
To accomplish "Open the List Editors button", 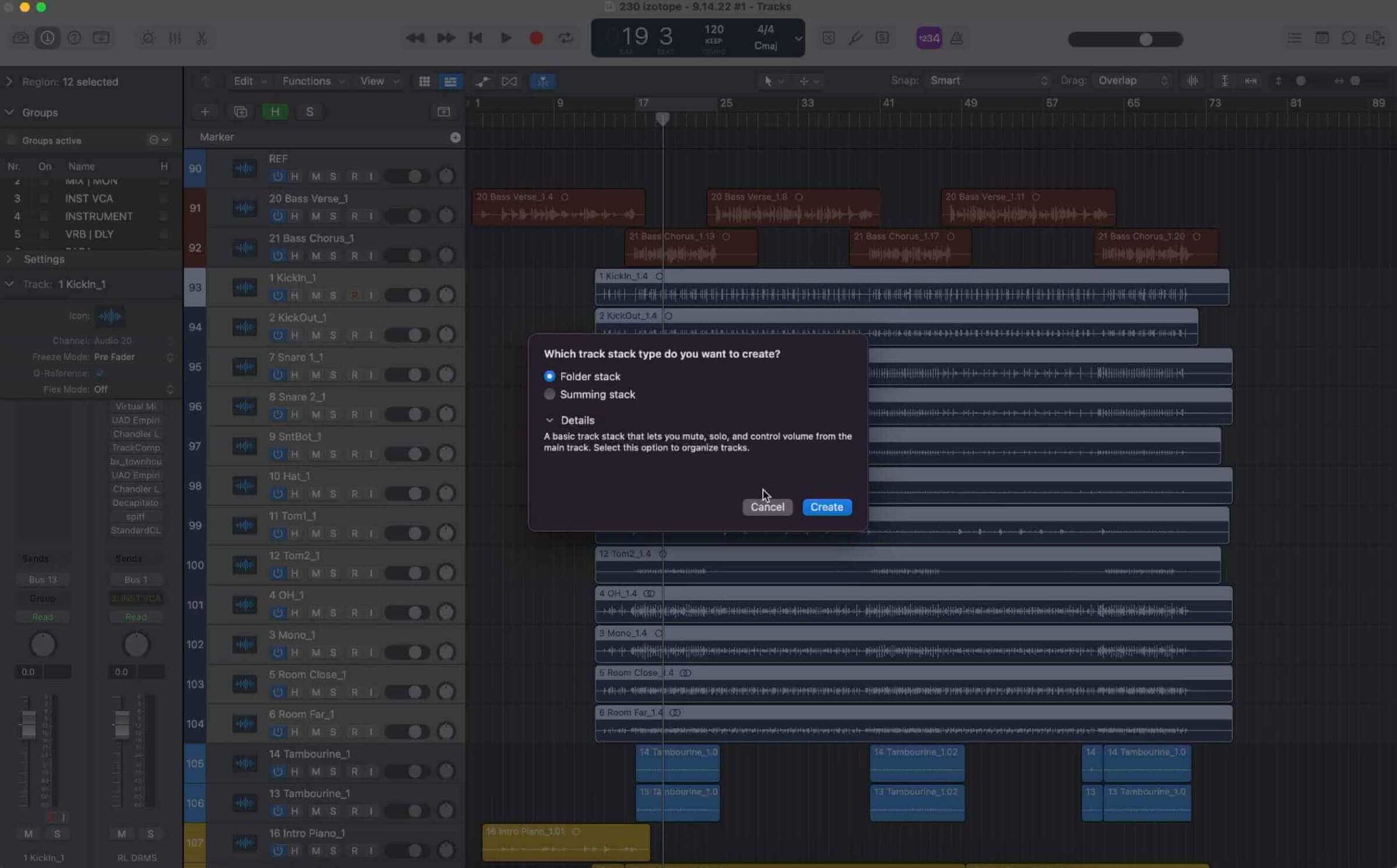I will click(1295, 38).
